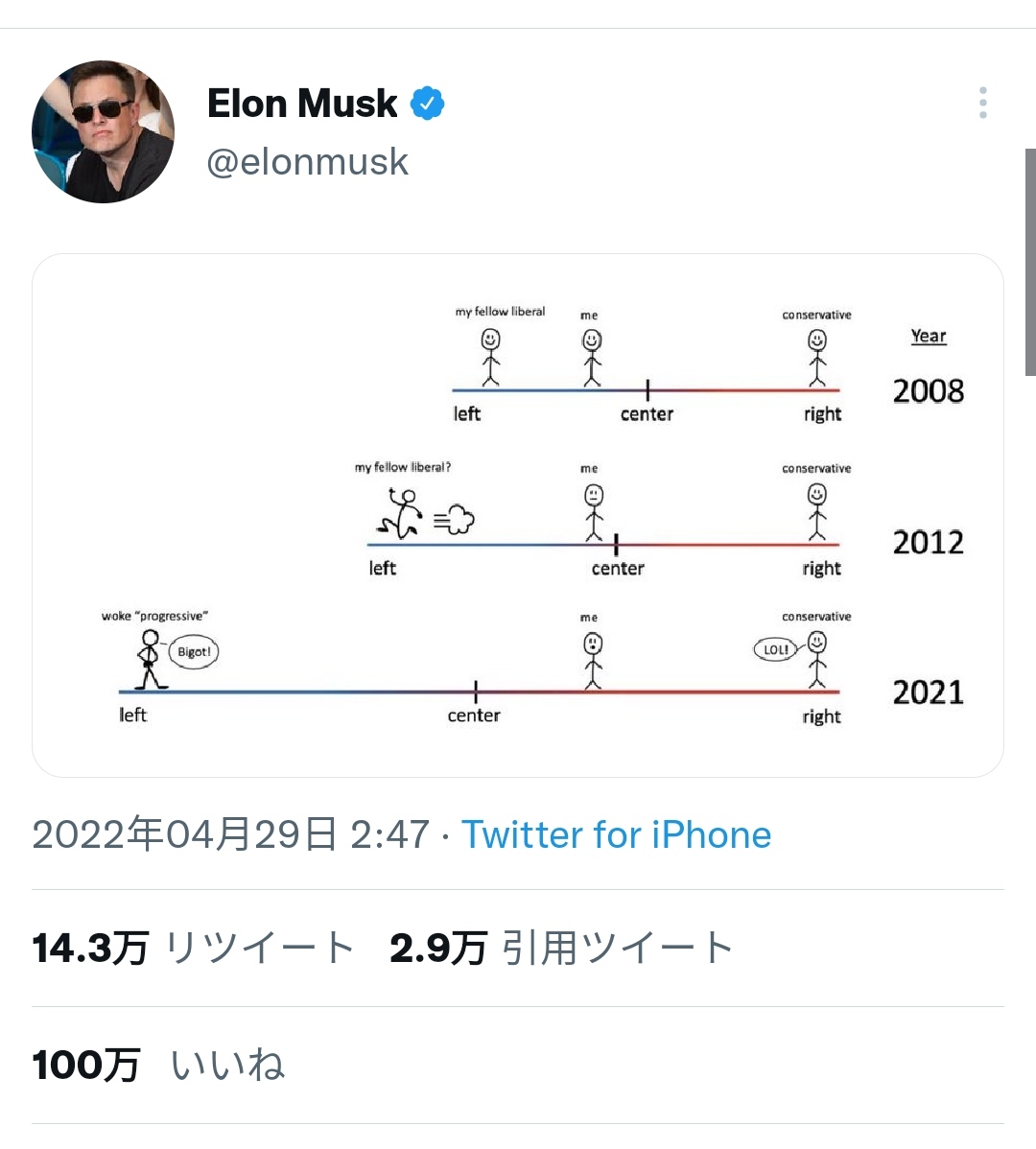Show the 100万 いいね likes list
The image size is (1036, 1149).
tap(158, 1065)
